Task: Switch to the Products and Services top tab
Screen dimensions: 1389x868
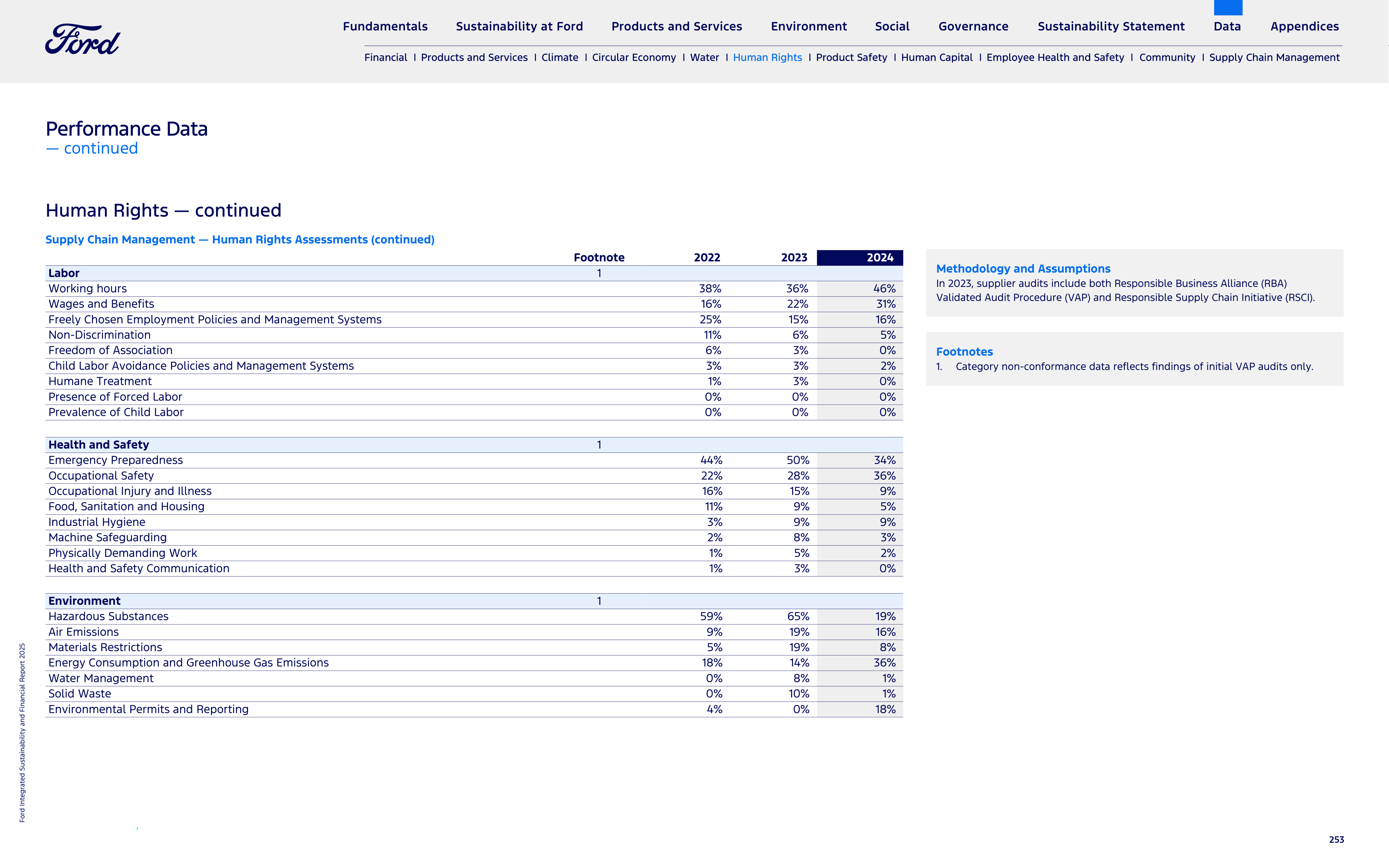Action: (677, 26)
